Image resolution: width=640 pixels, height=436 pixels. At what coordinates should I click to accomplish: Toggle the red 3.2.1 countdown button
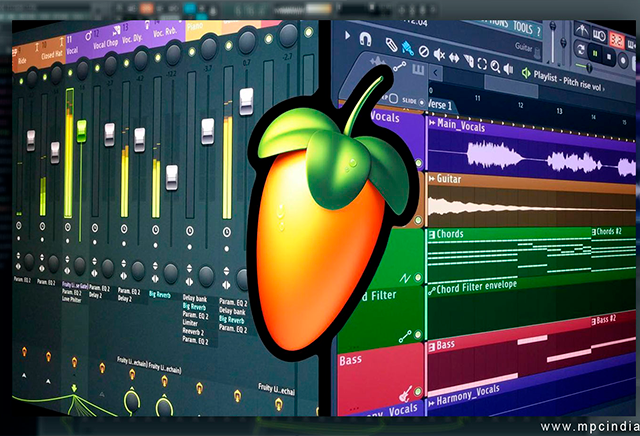[616, 40]
